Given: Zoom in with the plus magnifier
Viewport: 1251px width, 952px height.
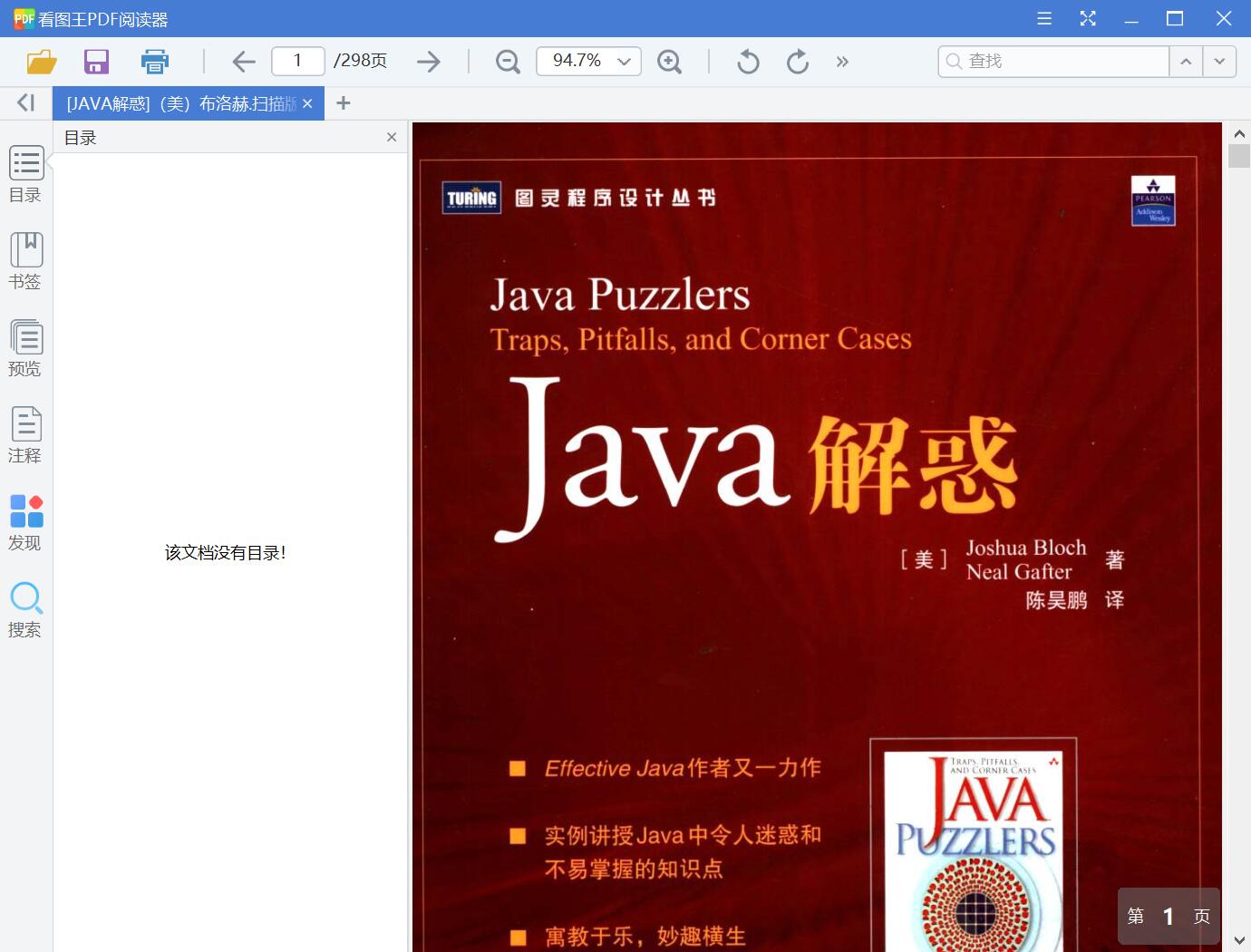Looking at the screenshot, I should 669,62.
